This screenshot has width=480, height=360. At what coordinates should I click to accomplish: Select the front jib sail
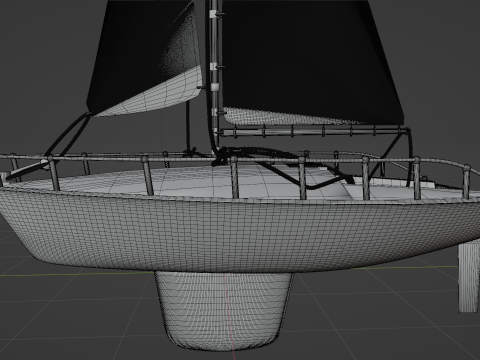pos(144,58)
